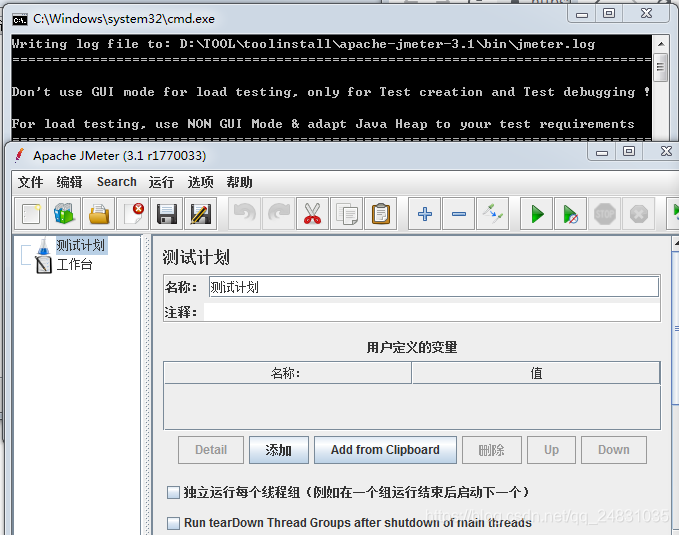Start the test with green play icon
The height and width of the screenshot is (535, 679).
pyautogui.click(x=537, y=214)
